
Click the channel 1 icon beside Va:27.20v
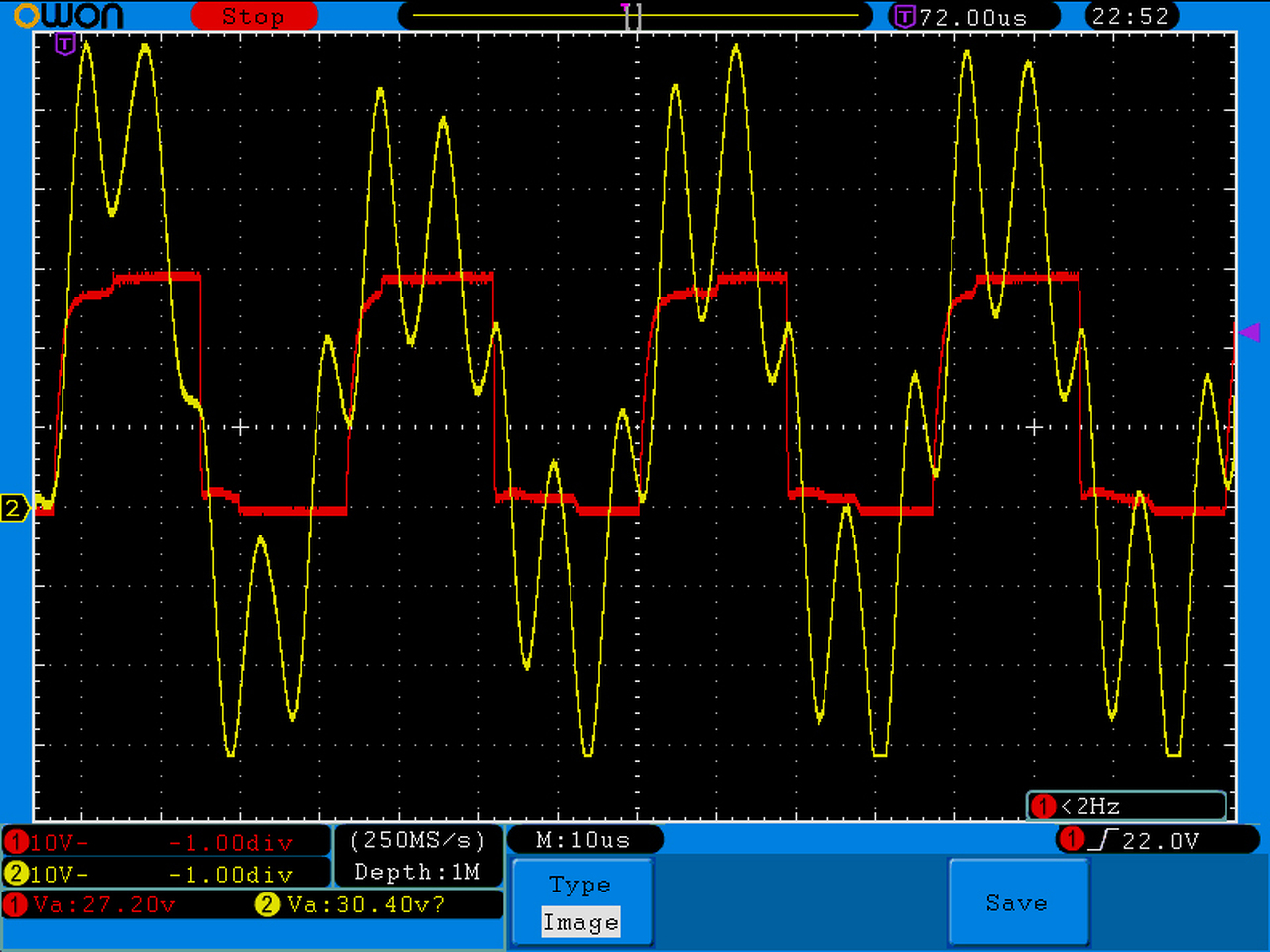[15, 904]
